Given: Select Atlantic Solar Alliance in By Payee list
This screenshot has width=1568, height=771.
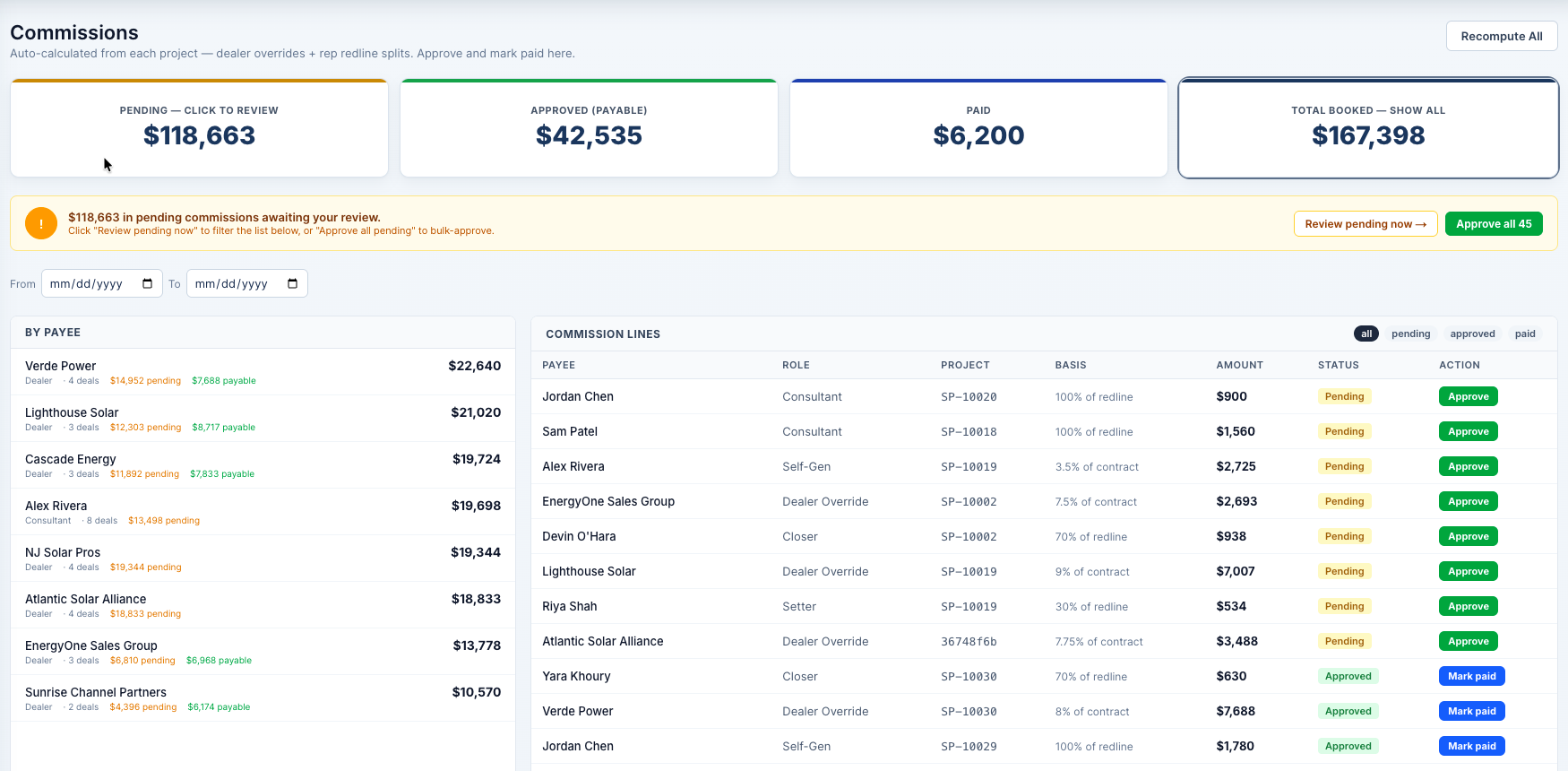Looking at the screenshot, I should [x=263, y=605].
